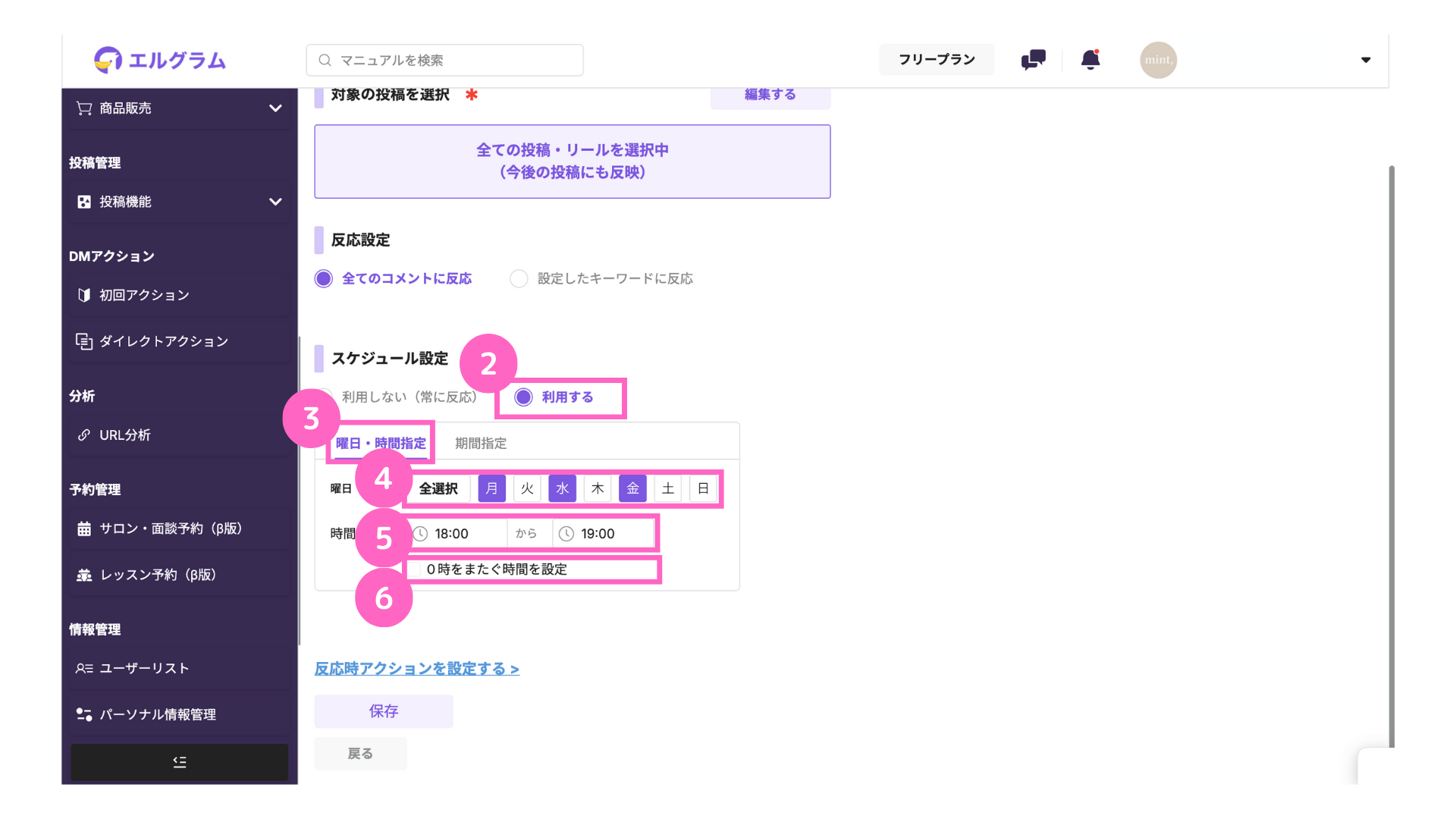
Task: Click the 編集する button
Action: coord(770,96)
